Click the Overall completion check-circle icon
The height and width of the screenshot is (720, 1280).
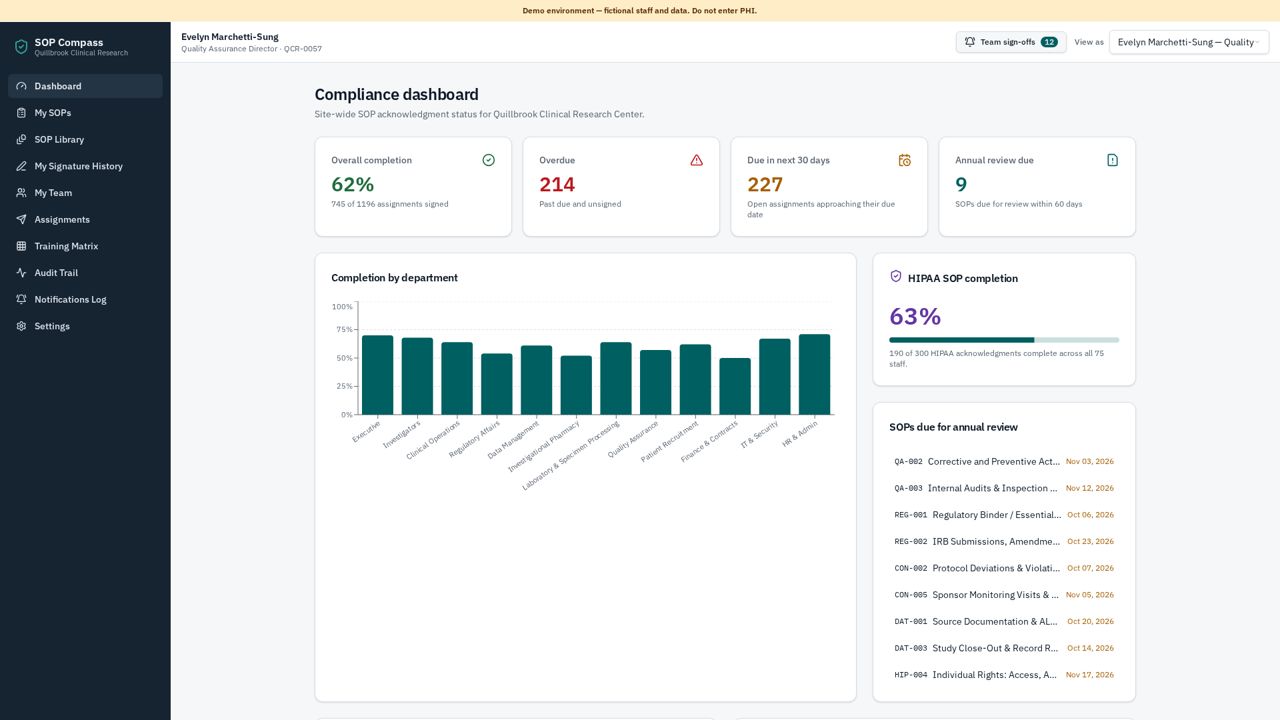pos(488,160)
